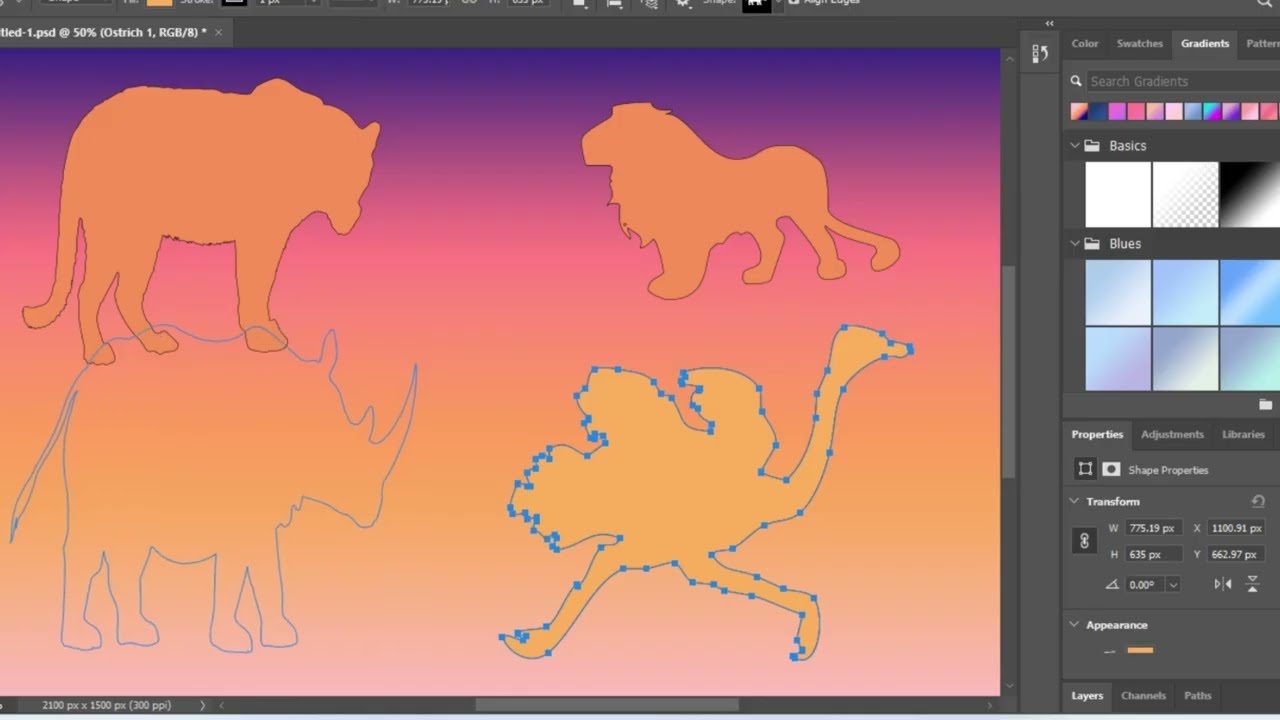Screen dimensions: 1280x720
Task: Collapse the Blues gradient group
Action: click(x=1075, y=244)
